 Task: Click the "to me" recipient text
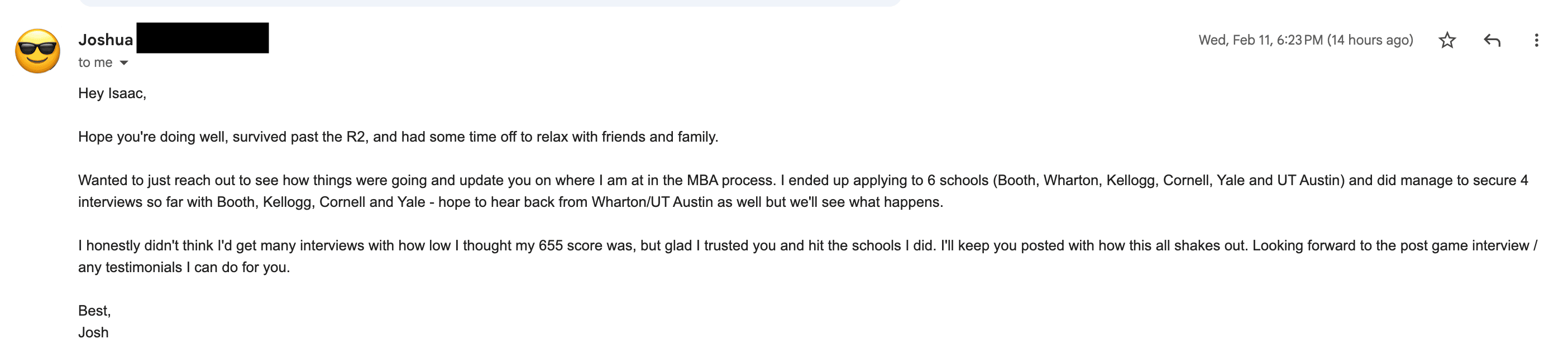tap(95, 62)
